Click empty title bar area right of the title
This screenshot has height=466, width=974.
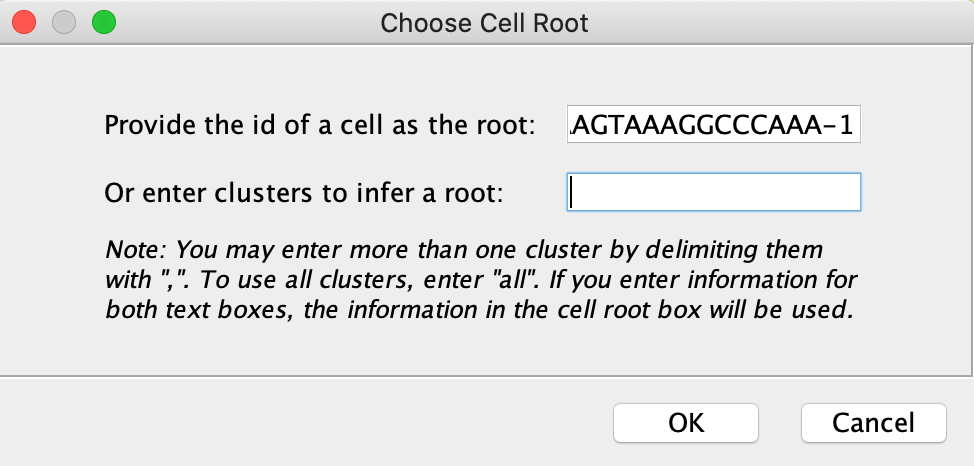776,24
